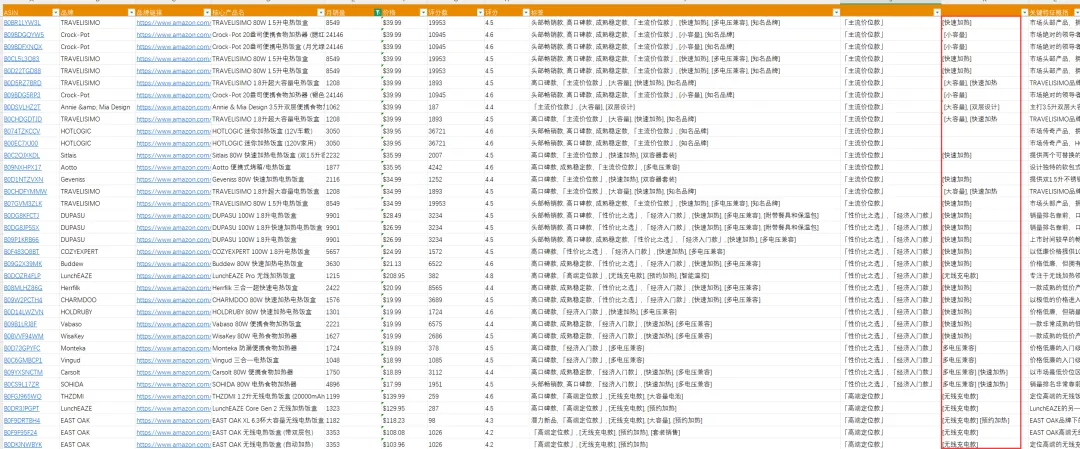Open the Amazon link in the CHARMDOO row
Viewport: 1080px width, 449px height.
point(174,300)
